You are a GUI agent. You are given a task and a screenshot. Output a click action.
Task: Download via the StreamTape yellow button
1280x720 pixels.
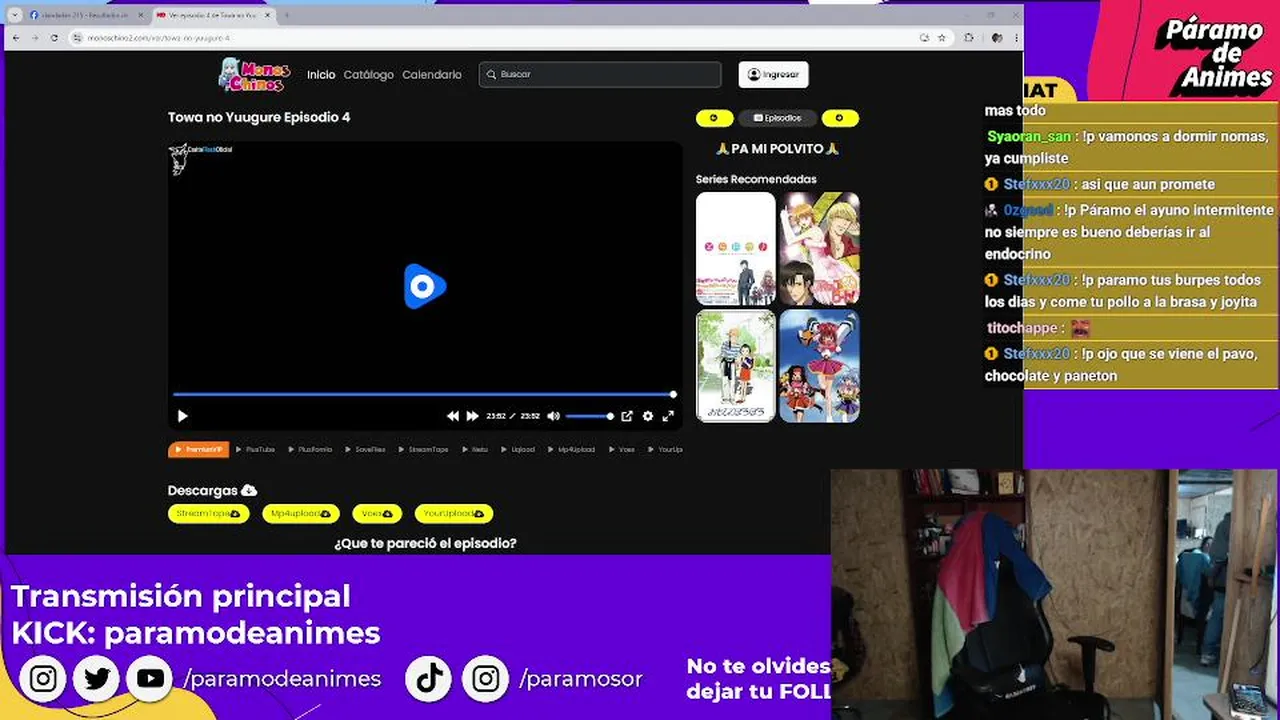pyautogui.click(x=208, y=514)
